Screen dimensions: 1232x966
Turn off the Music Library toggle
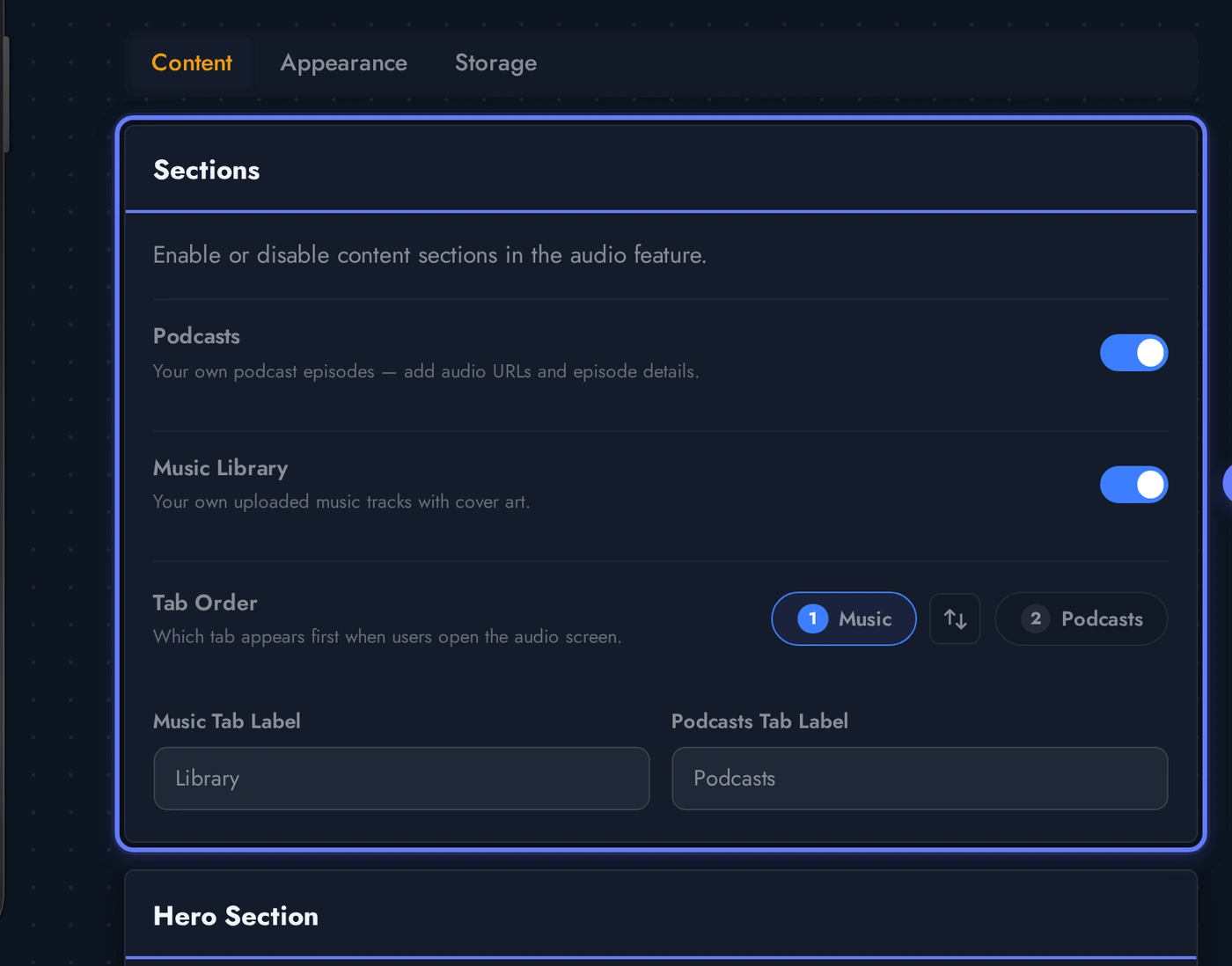click(x=1133, y=484)
